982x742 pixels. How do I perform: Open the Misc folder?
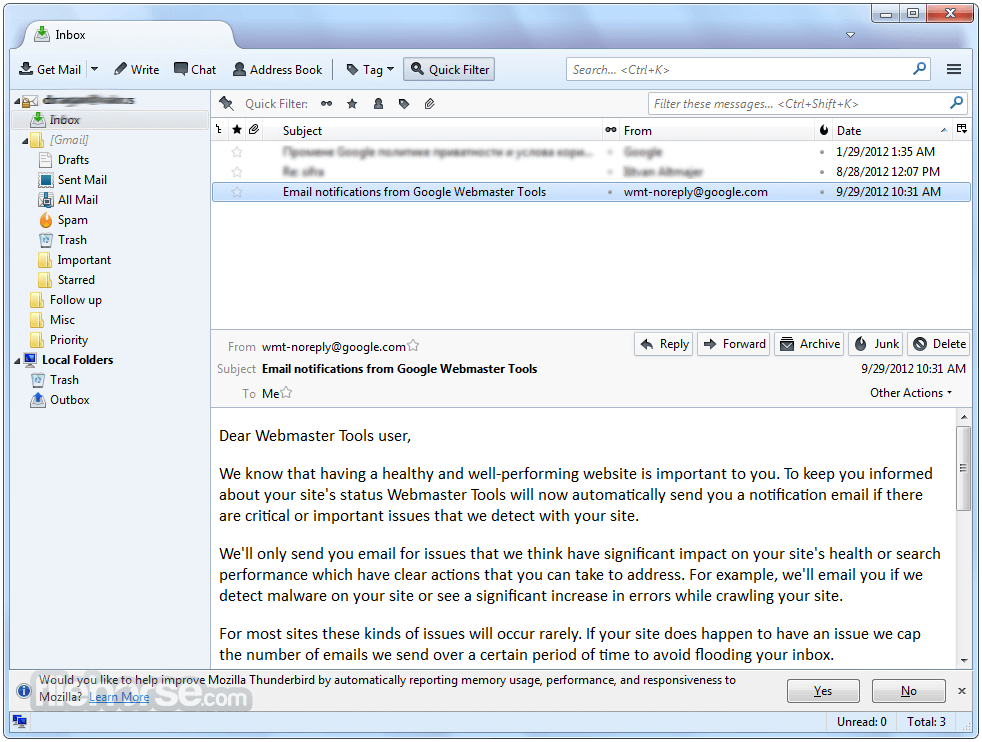pyautogui.click(x=62, y=320)
